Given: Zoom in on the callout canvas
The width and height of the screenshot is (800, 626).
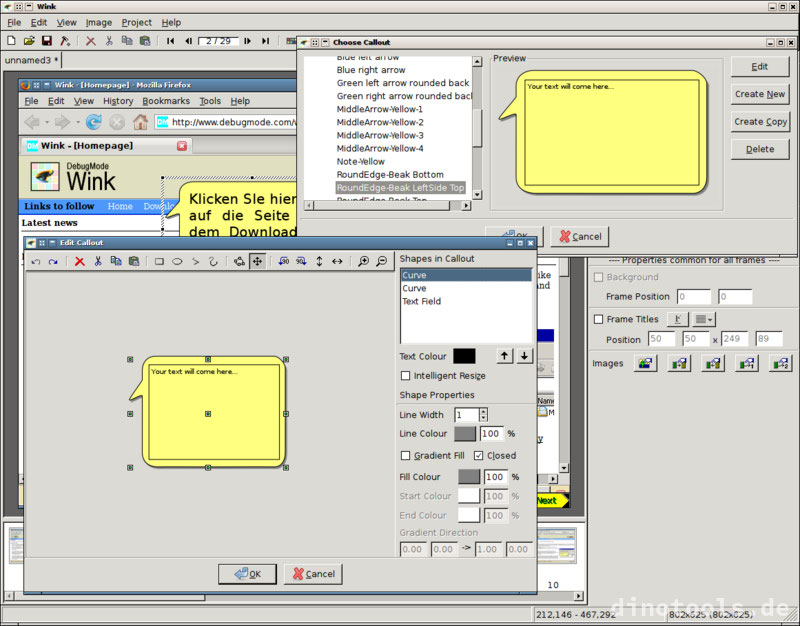Looking at the screenshot, I should coord(363,262).
